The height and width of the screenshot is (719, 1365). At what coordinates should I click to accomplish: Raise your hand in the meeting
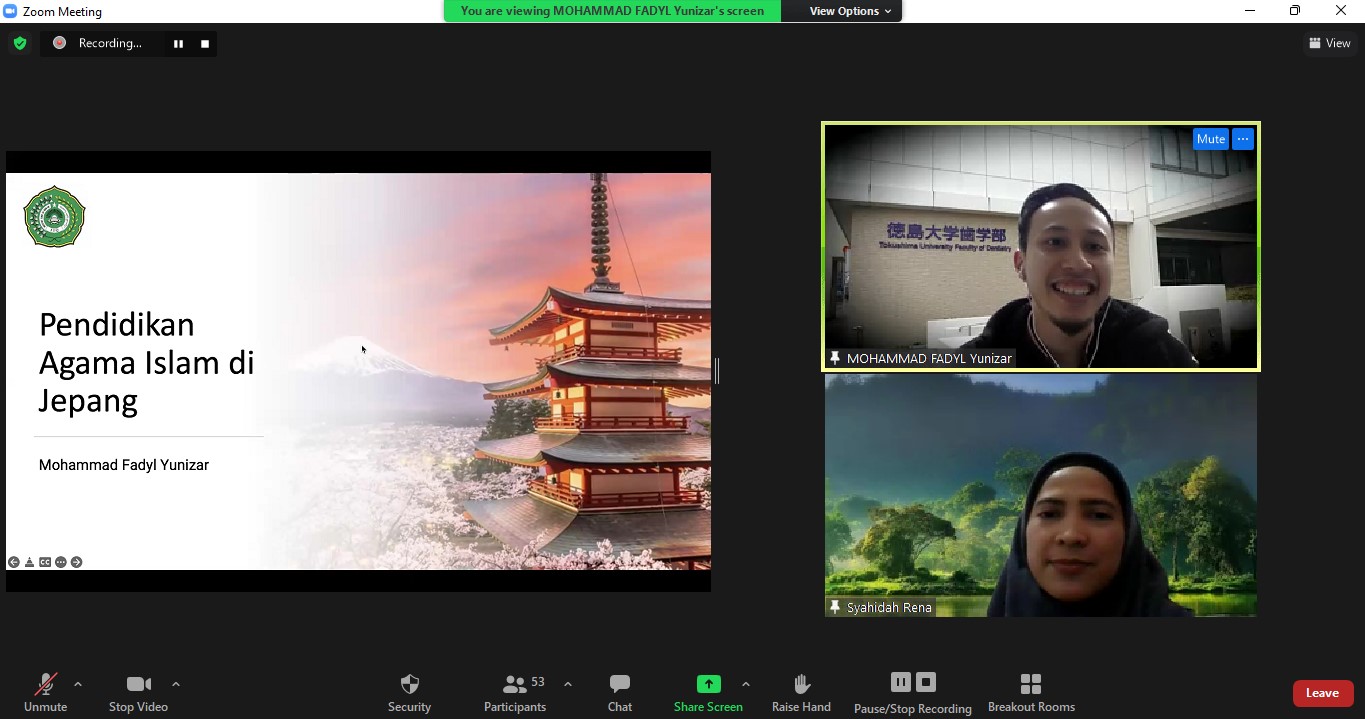point(801,693)
